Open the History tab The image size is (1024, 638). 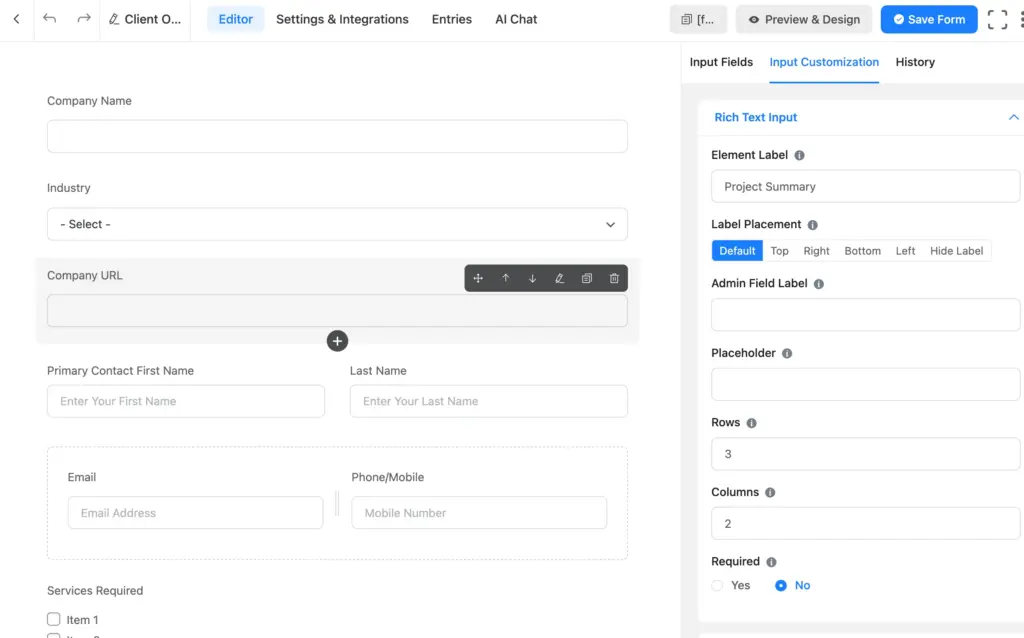point(915,62)
